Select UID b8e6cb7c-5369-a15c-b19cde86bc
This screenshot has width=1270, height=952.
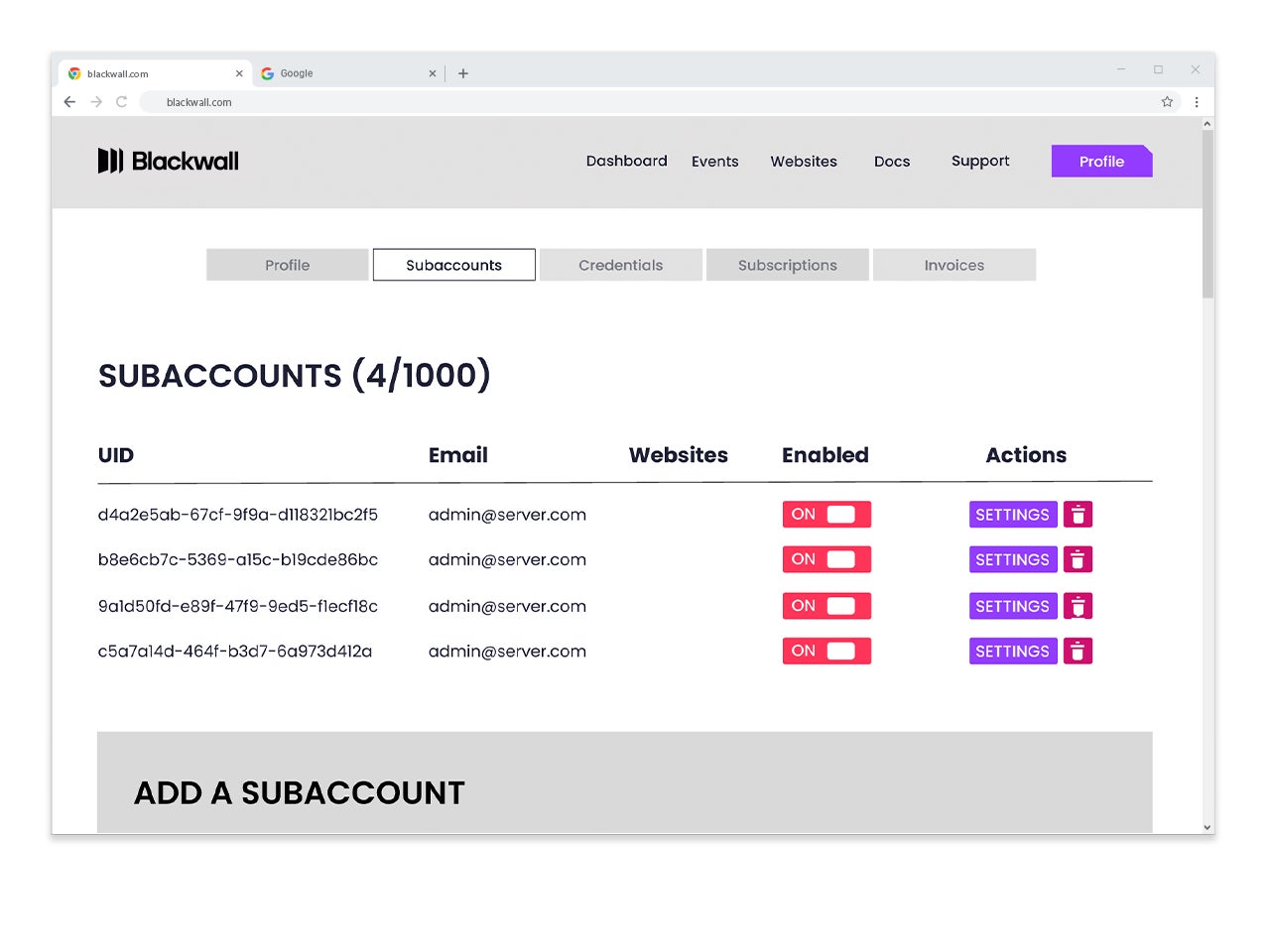(238, 559)
